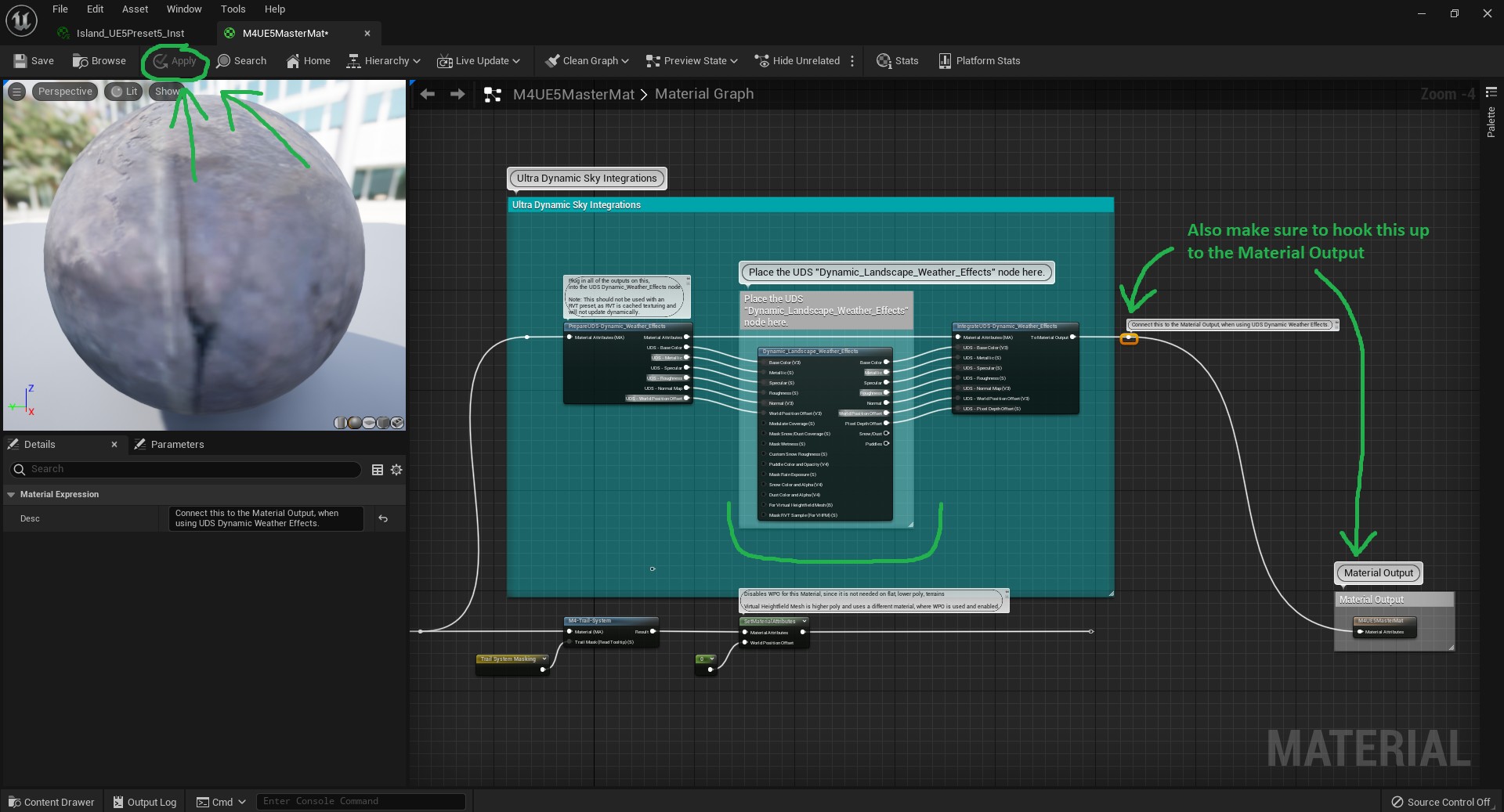This screenshot has height=812, width=1504.
Task: Toggle Hide Unrelated nodes
Action: pyautogui.click(x=797, y=61)
